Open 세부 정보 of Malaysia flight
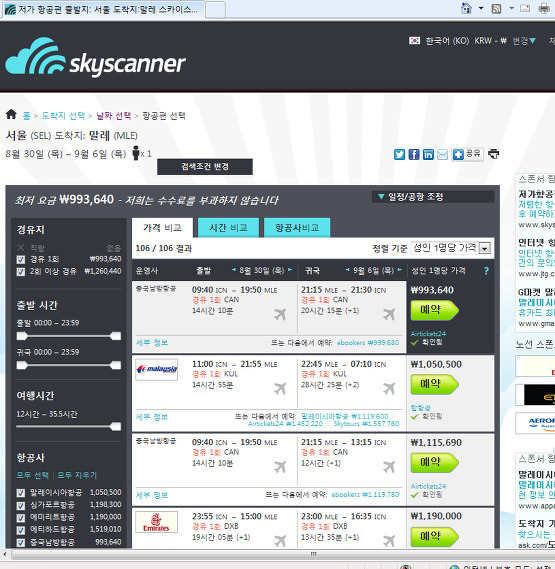555x569 pixels. (x=152, y=417)
